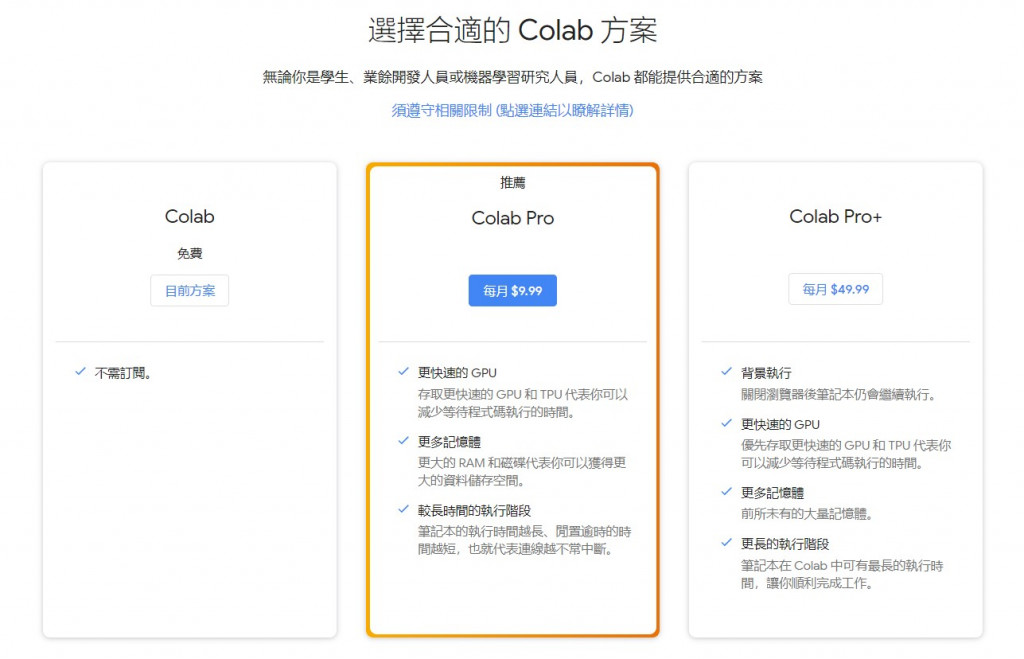Click the Colab Pro card title
This screenshot has width=1024, height=659.
(x=513, y=218)
